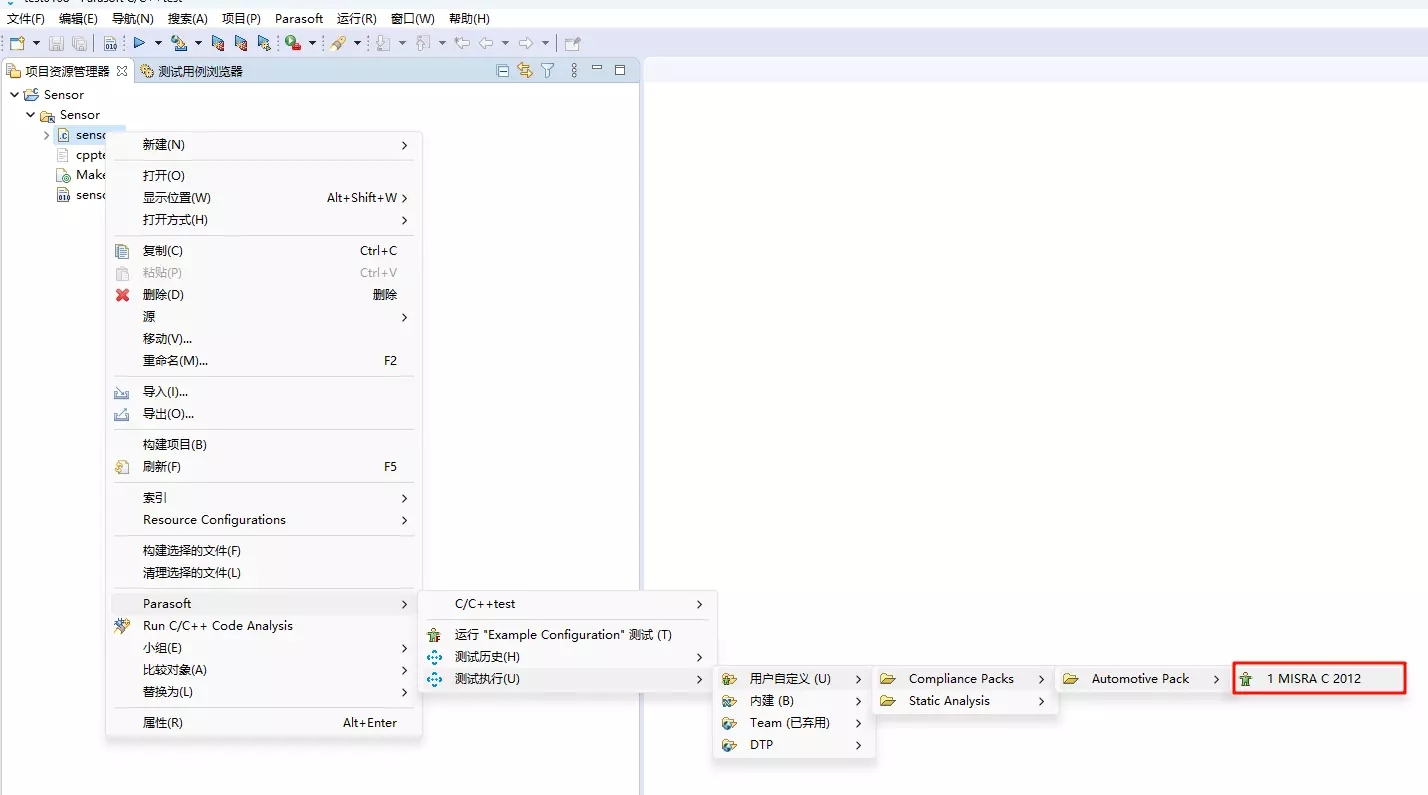The image size is (1428, 795).
Task: Select 1 MISRA C 2012 test configuration
Action: (x=1313, y=679)
